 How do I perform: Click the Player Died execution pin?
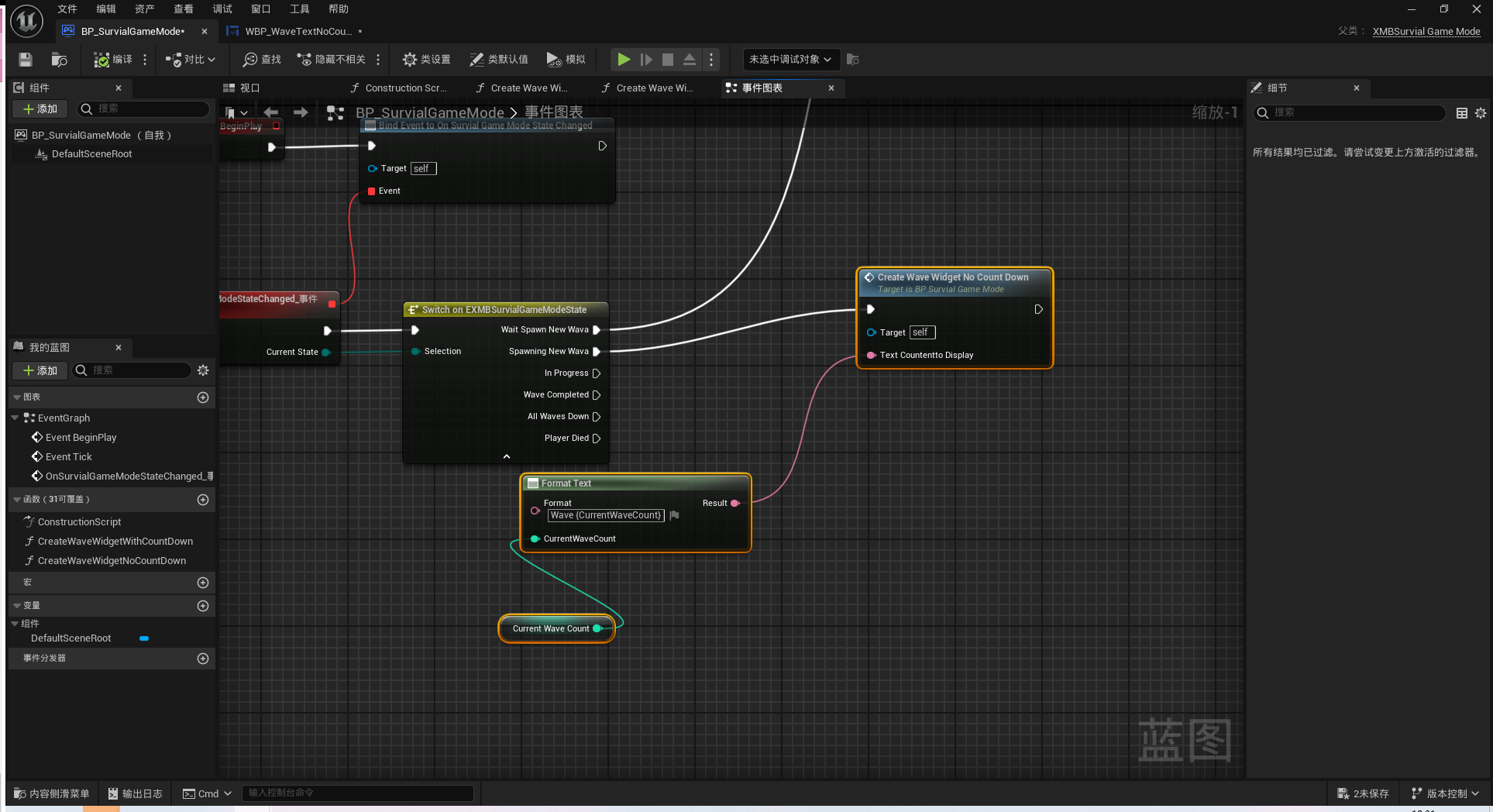coord(597,439)
